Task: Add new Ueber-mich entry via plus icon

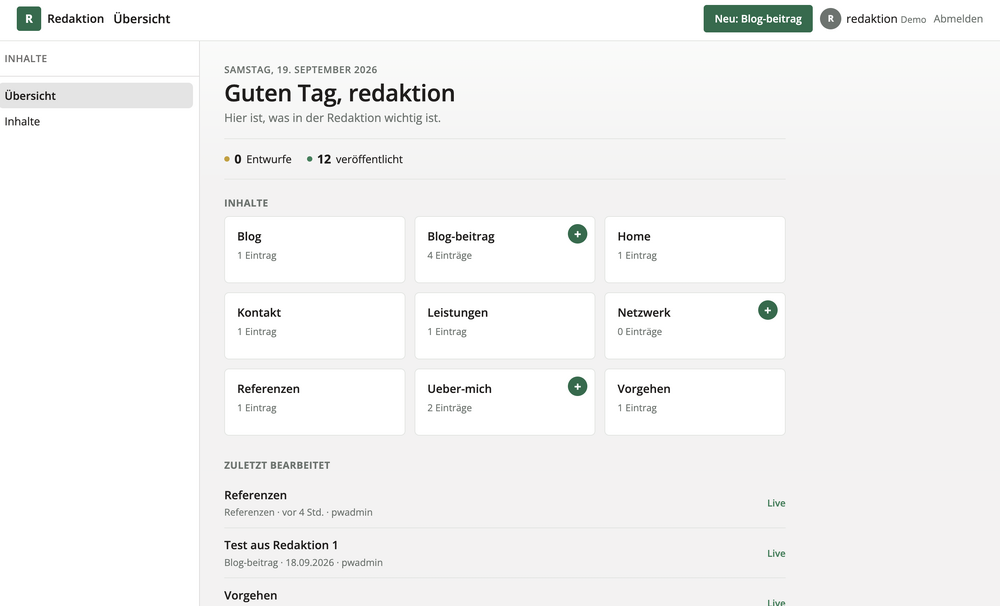Action: click(x=577, y=387)
